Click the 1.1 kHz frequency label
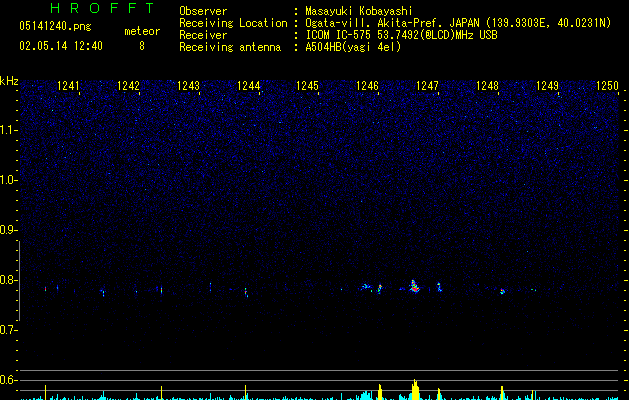Viewport: 629px width, 400px height. click(x=9, y=130)
